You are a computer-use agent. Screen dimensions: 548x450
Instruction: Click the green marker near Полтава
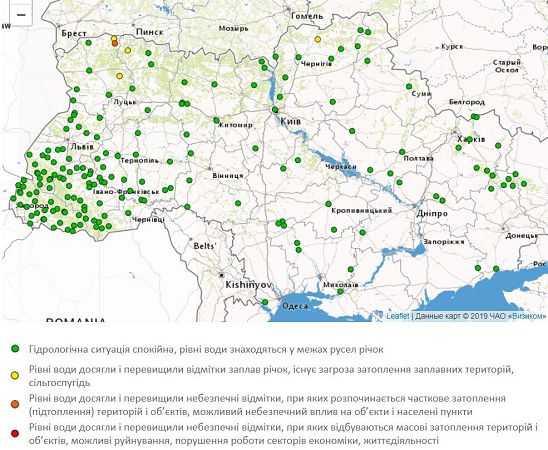402,152
